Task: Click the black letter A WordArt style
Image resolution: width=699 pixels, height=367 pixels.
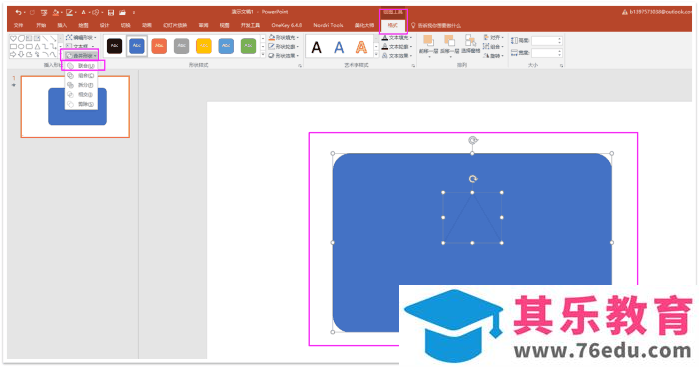Action: (x=317, y=47)
